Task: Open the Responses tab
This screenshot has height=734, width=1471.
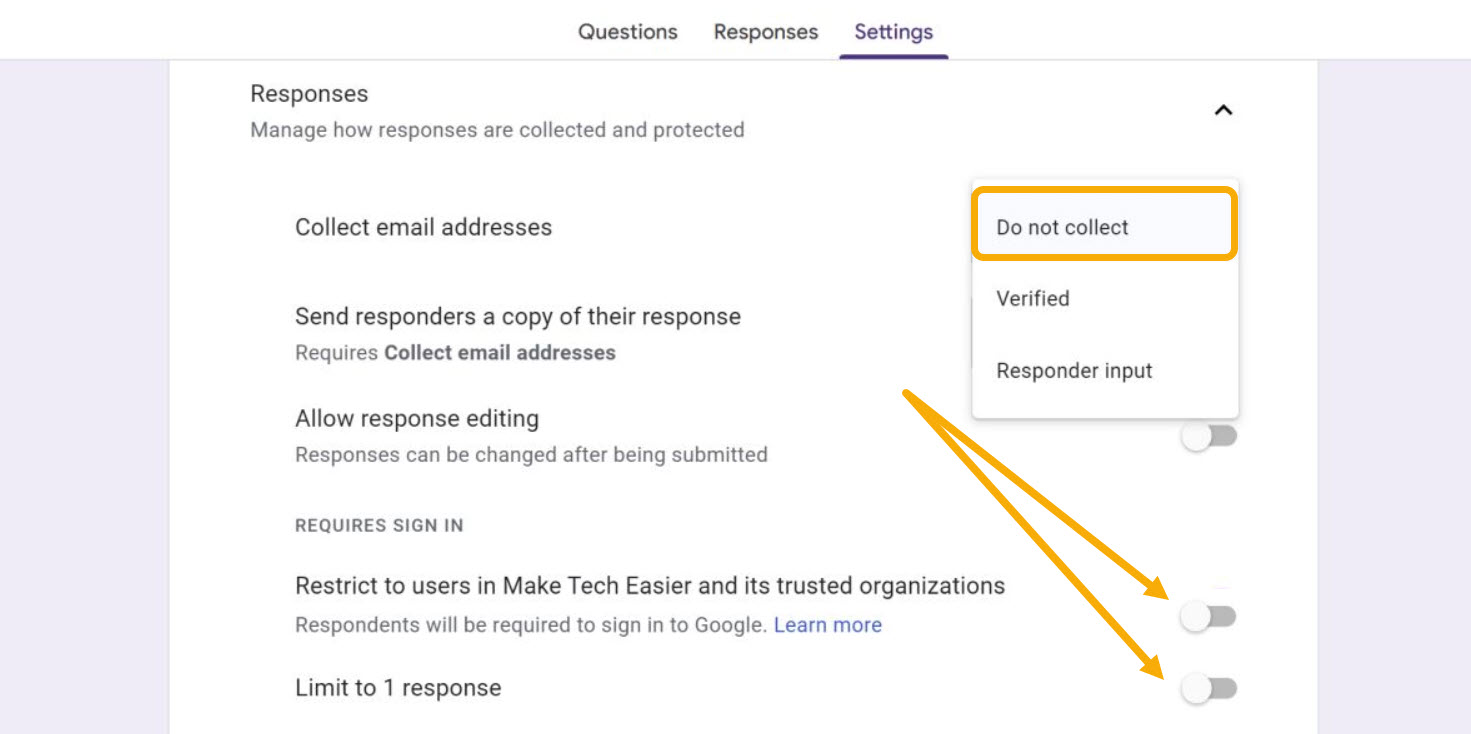Action: (765, 31)
